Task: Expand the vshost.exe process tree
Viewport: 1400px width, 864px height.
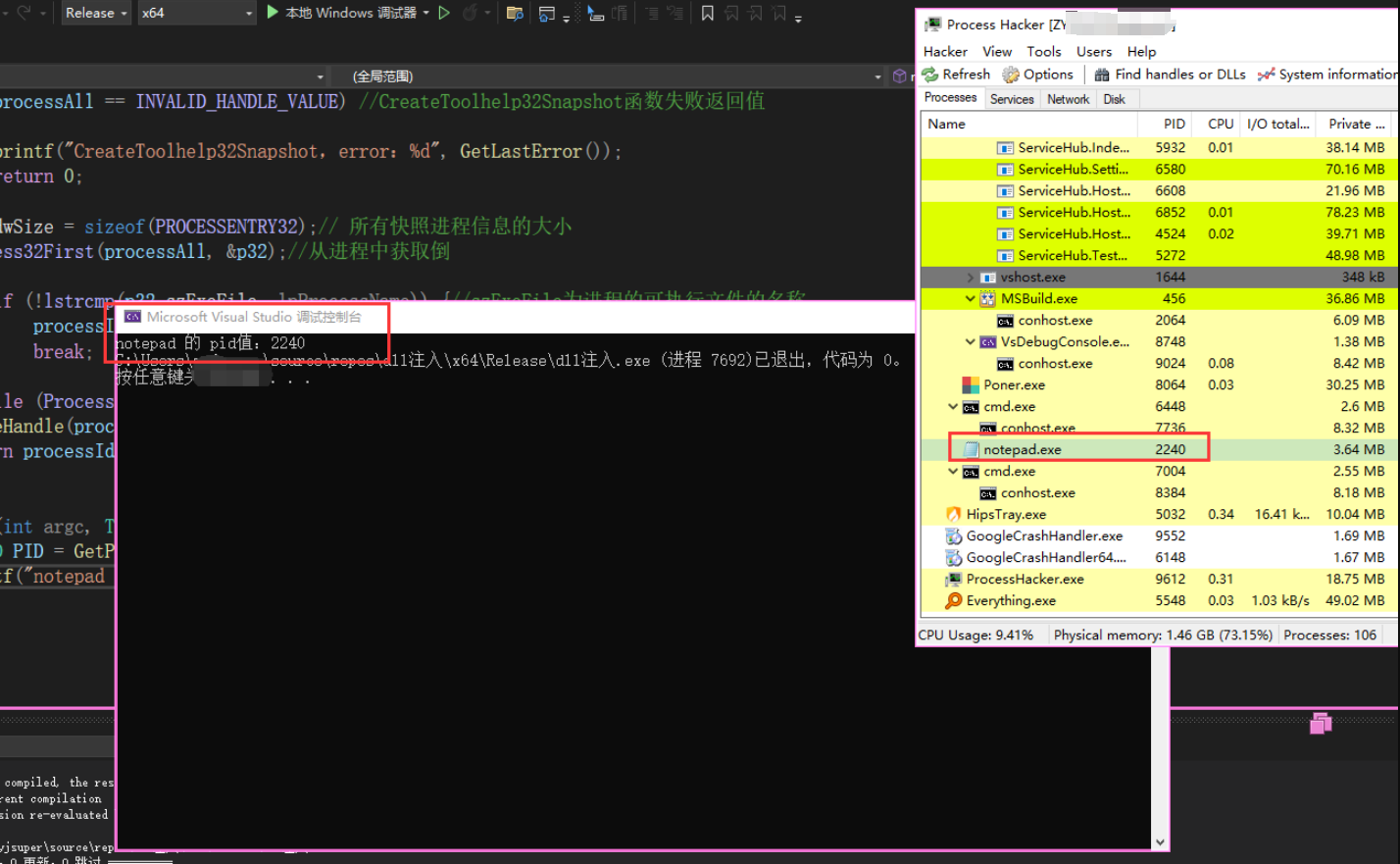Action: click(x=970, y=278)
